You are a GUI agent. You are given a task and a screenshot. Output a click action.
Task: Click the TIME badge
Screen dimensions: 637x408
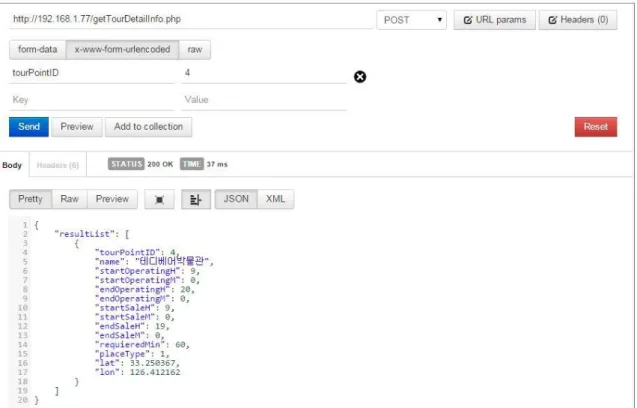click(192, 164)
